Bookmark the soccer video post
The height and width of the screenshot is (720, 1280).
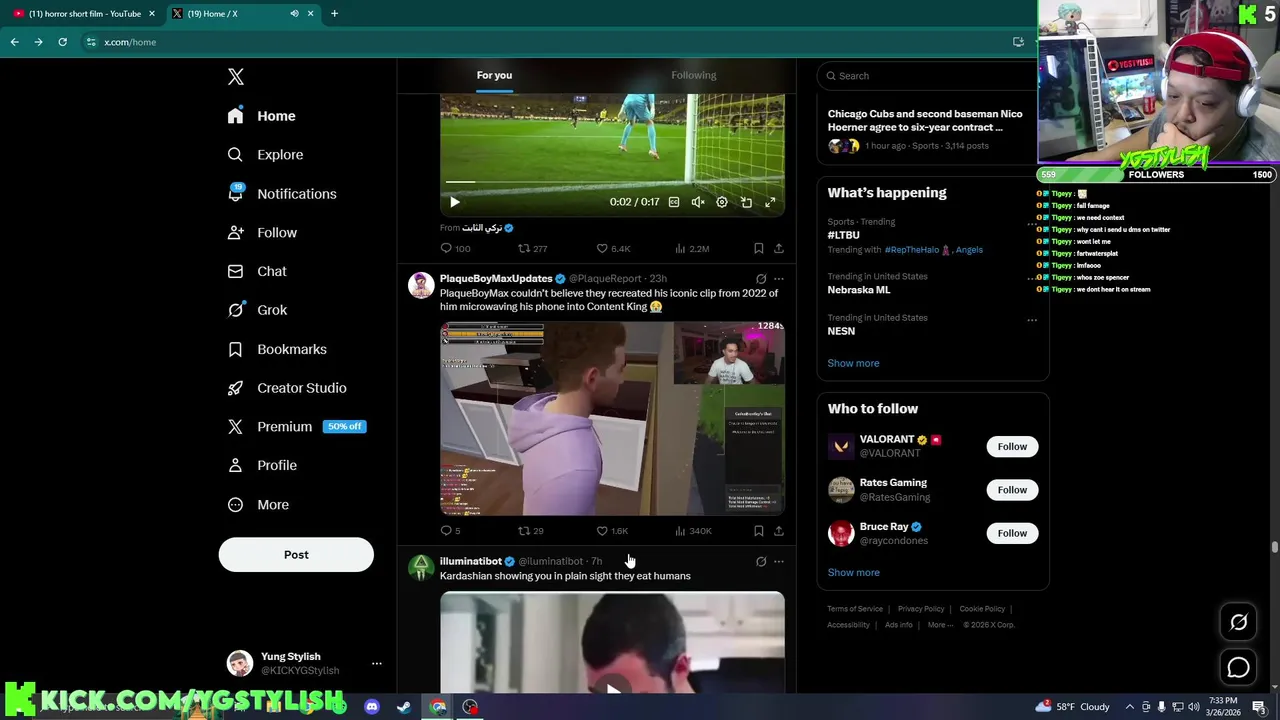(759, 248)
